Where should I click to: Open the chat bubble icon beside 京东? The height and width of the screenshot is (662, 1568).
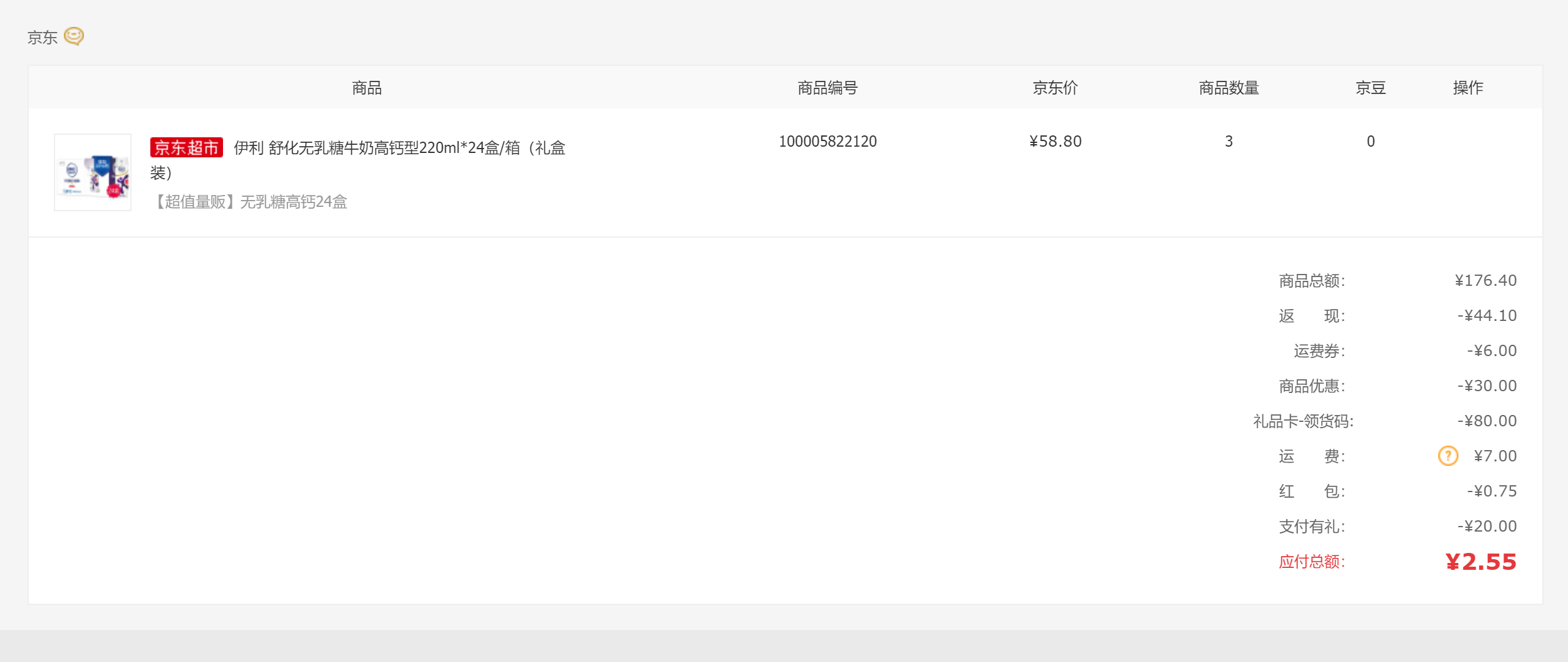(x=74, y=36)
